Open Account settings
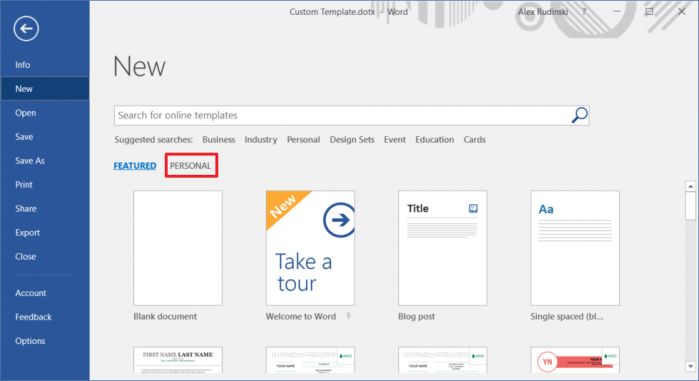This screenshot has width=699, height=381. [x=45, y=293]
